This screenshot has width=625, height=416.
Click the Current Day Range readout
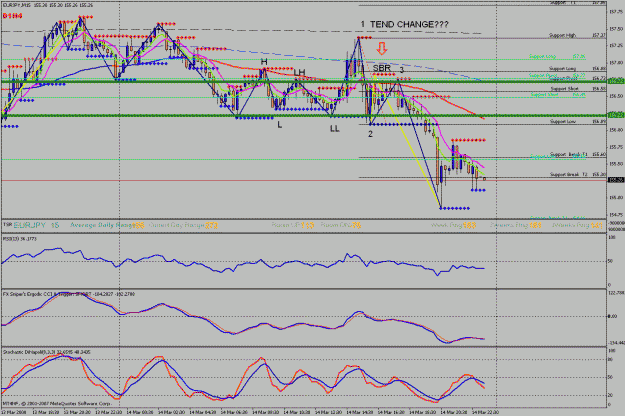183,225
